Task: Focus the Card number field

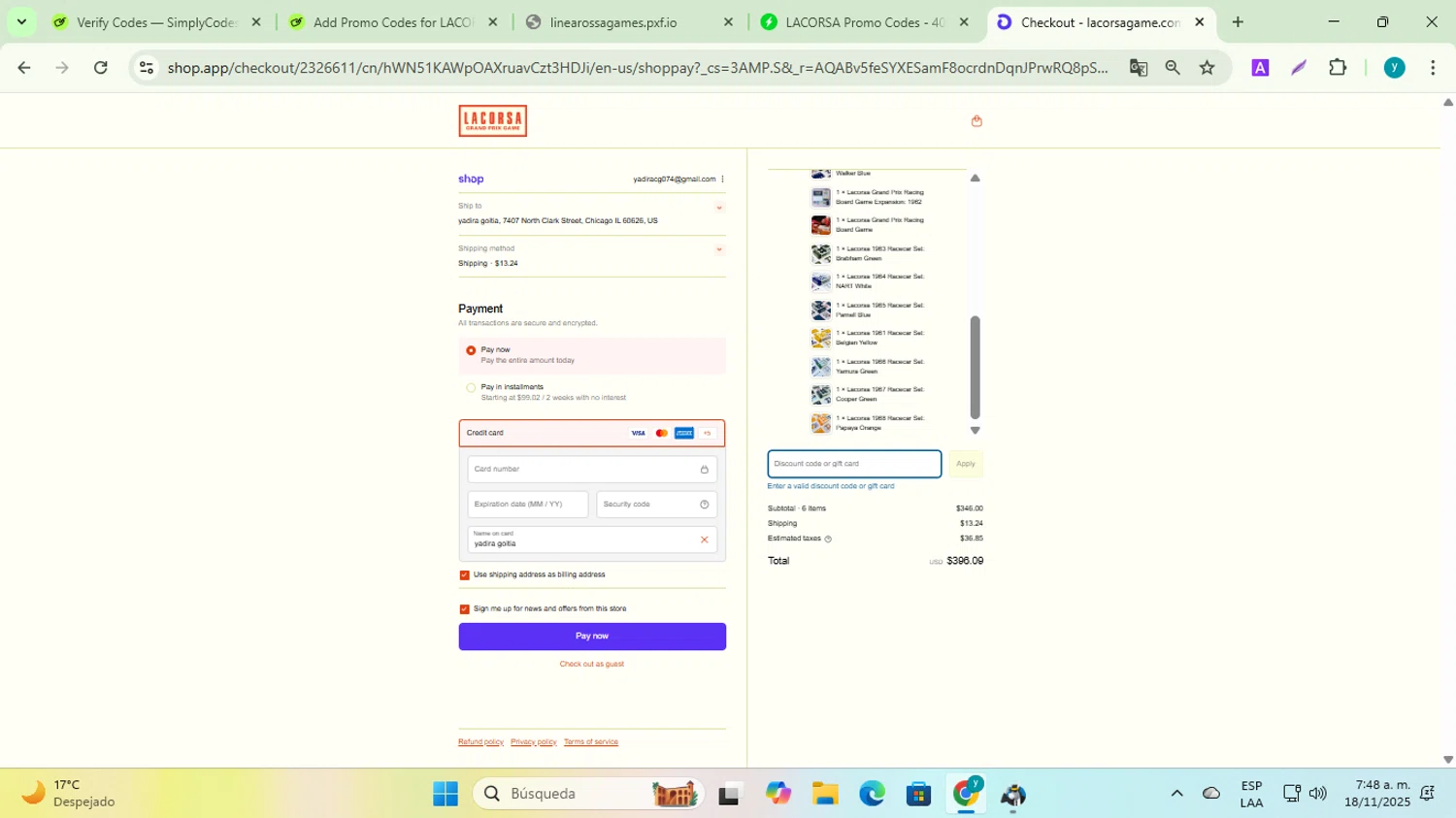Action: tap(592, 470)
